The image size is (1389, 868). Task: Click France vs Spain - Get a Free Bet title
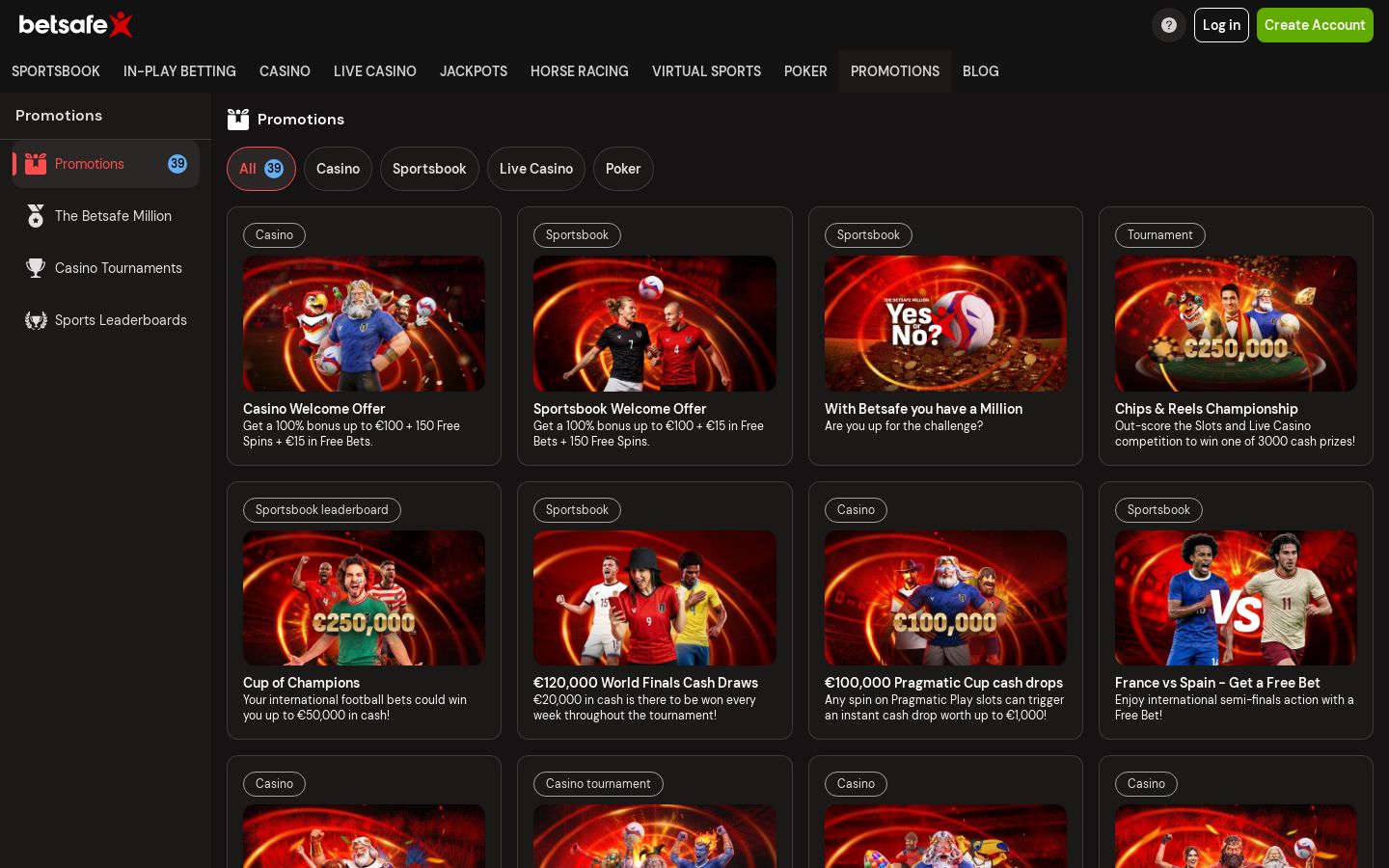coord(1217,683)
